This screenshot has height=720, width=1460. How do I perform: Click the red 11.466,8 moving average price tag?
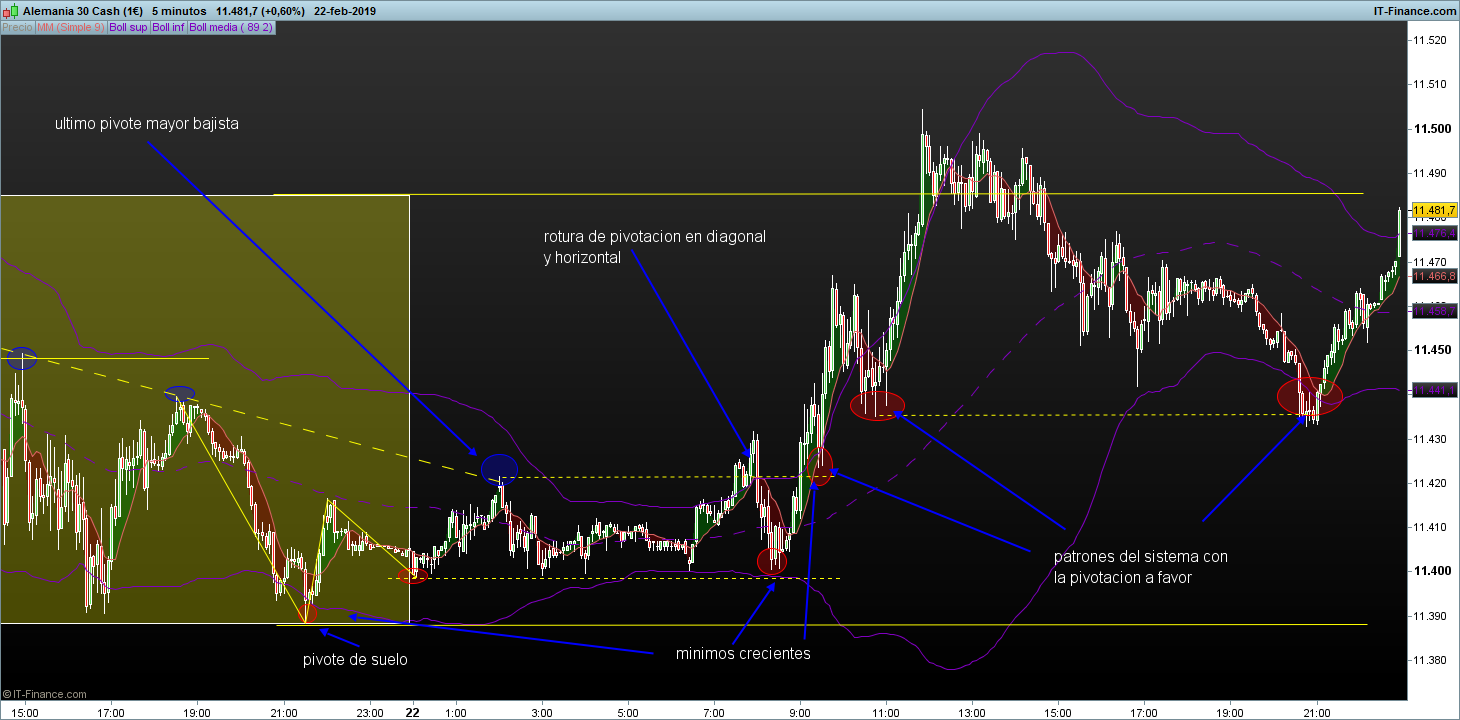[x=1433, y=276]
